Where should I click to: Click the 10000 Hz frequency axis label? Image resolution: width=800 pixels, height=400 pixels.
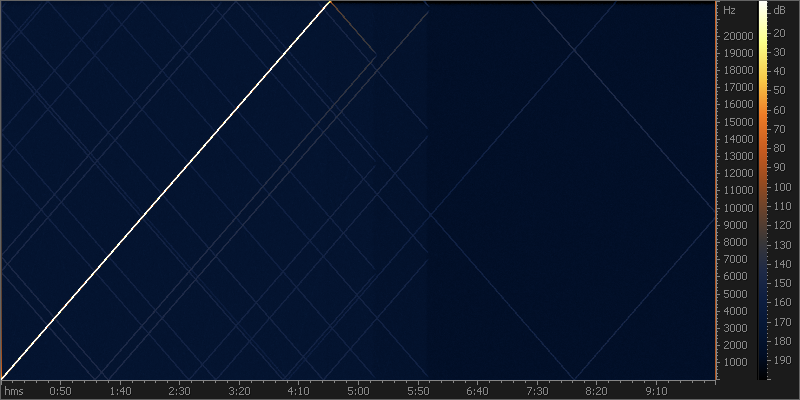tap(738, 208)
